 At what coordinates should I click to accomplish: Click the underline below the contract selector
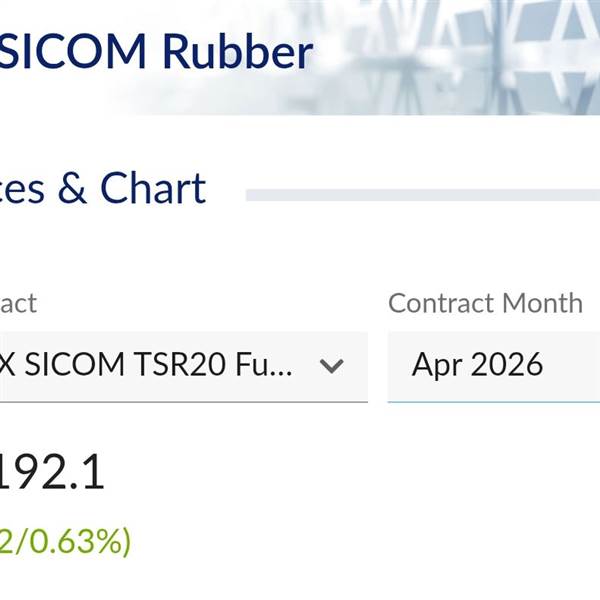pos(180,401)
